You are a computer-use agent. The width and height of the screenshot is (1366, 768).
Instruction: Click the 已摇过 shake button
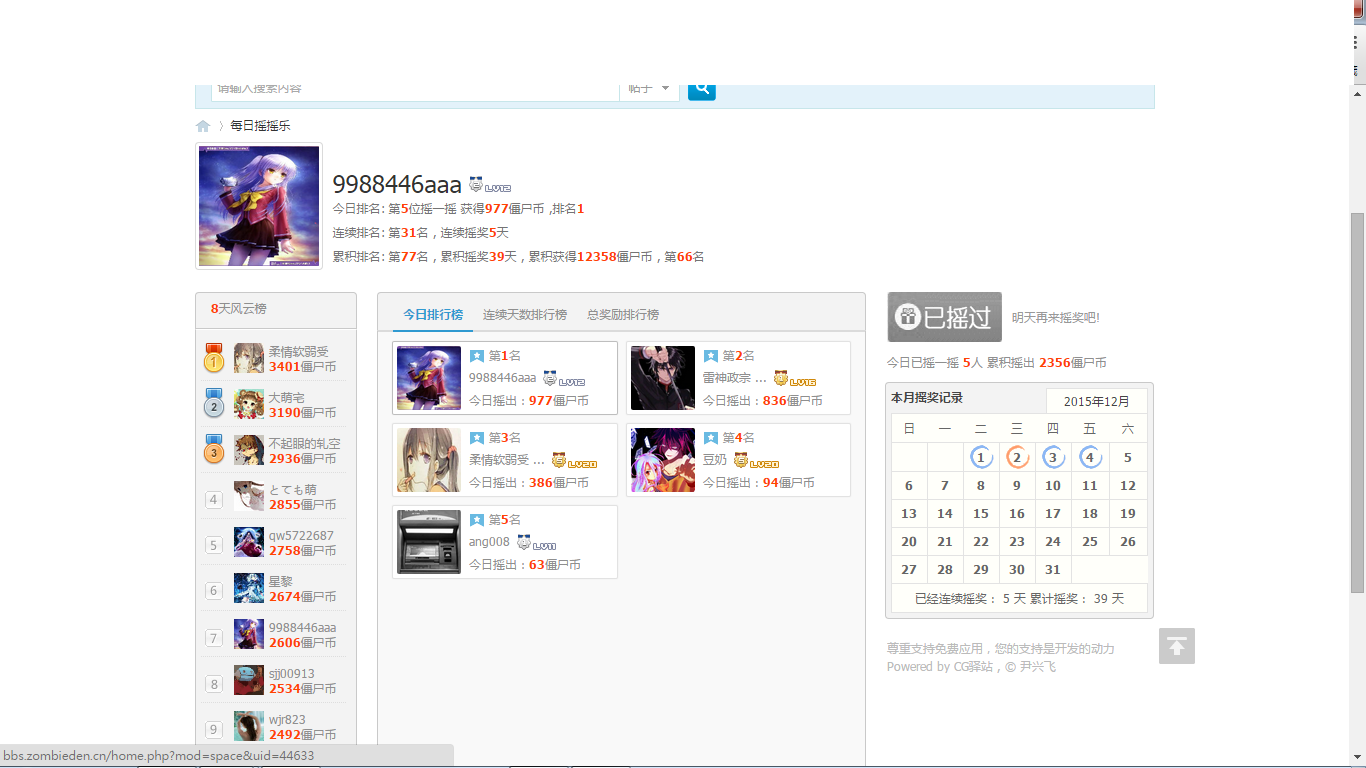click(945, 317)
